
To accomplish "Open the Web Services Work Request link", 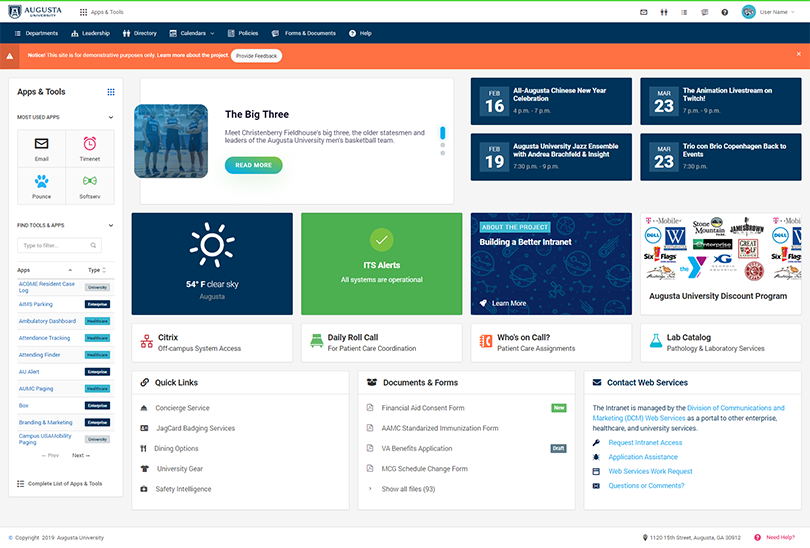I will [x=650, y=471].
